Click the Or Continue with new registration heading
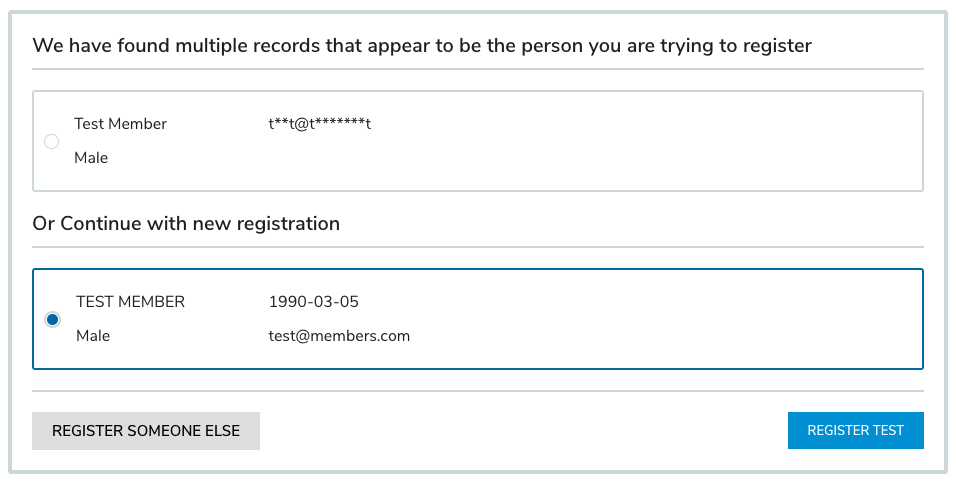This screenshot has height=482, width=956. [x=186, y=223]
